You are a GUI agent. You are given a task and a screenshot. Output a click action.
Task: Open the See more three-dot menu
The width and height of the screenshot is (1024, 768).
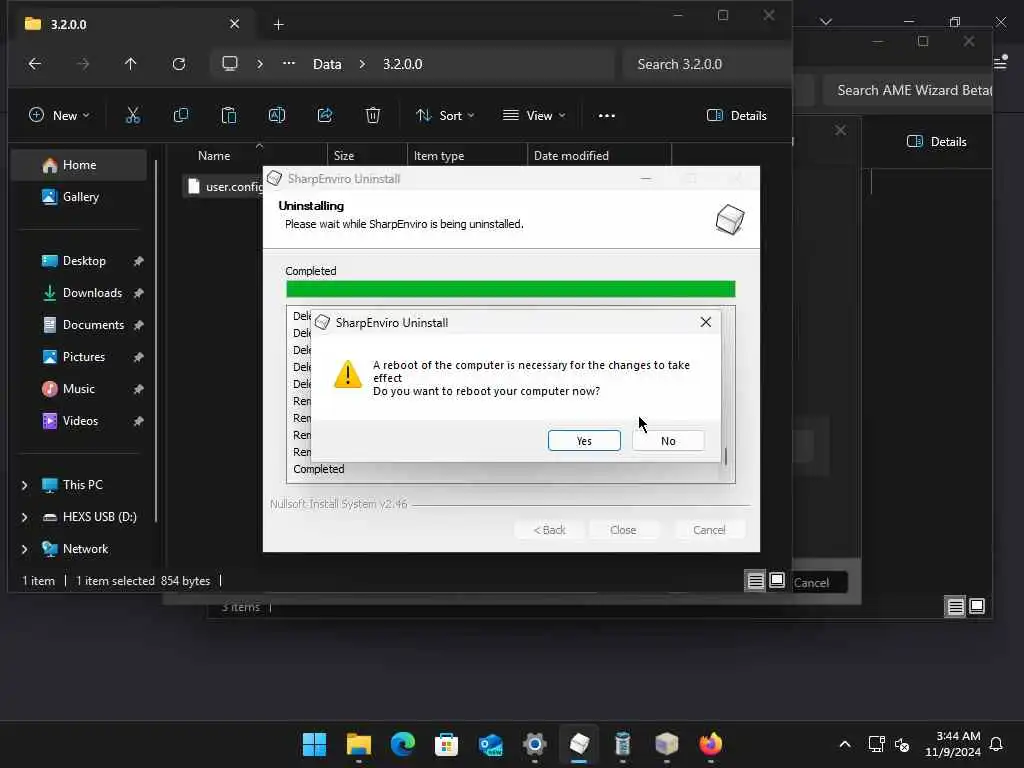[x=607, y=116]
